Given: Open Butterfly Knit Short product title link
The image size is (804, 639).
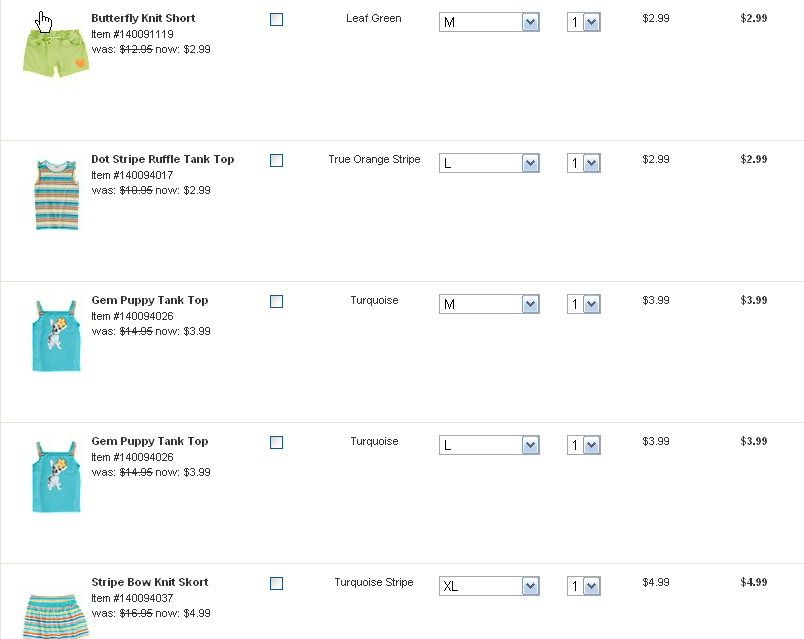Looking at the screenshot, I should click(143, 18).
